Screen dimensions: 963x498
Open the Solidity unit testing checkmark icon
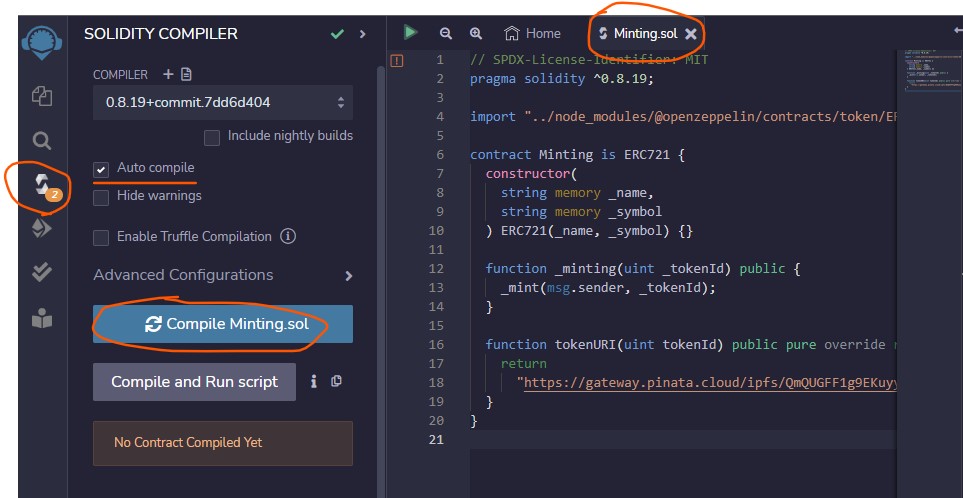(x=42, y=273)
